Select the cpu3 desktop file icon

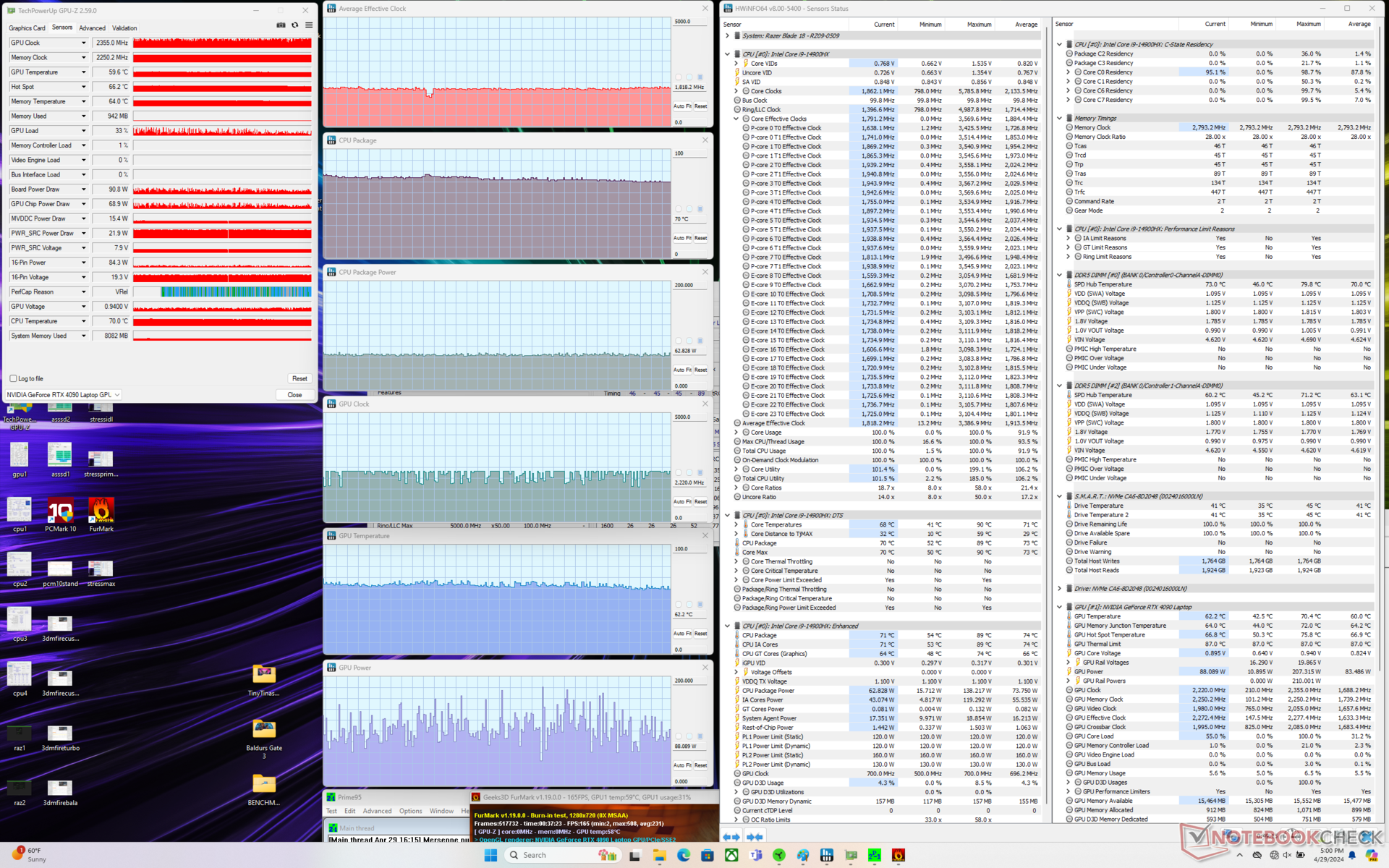20,624
